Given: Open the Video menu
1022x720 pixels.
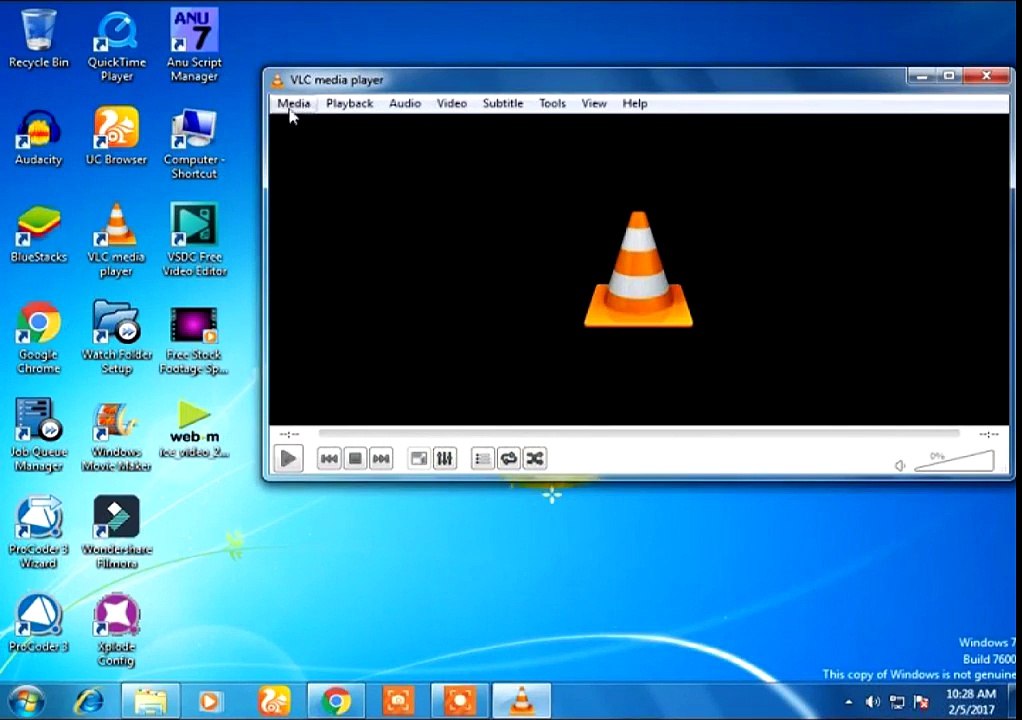Looking at the screenshot, I should coord(452,104).
